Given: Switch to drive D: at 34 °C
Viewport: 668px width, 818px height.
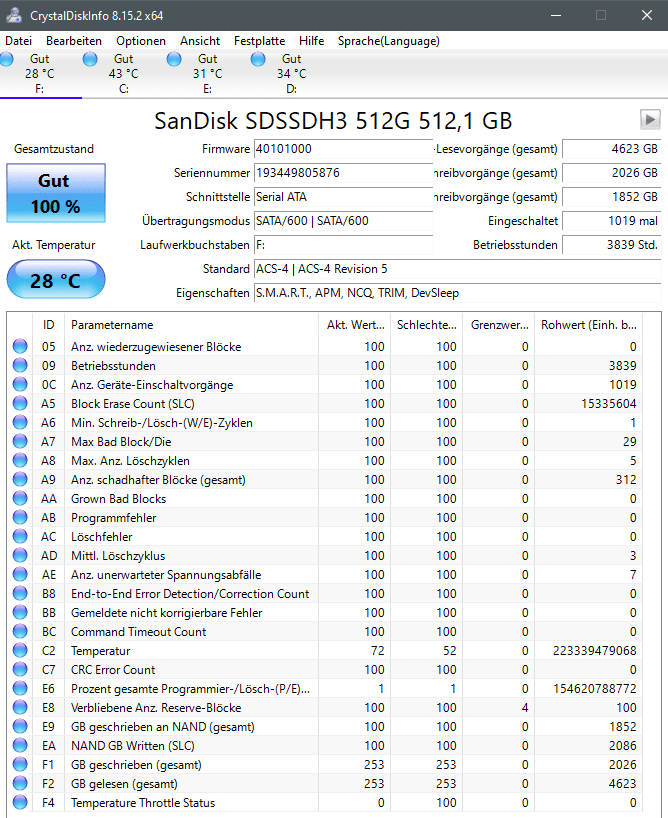Looking at the screenshot, I should (x=291, y=74).
